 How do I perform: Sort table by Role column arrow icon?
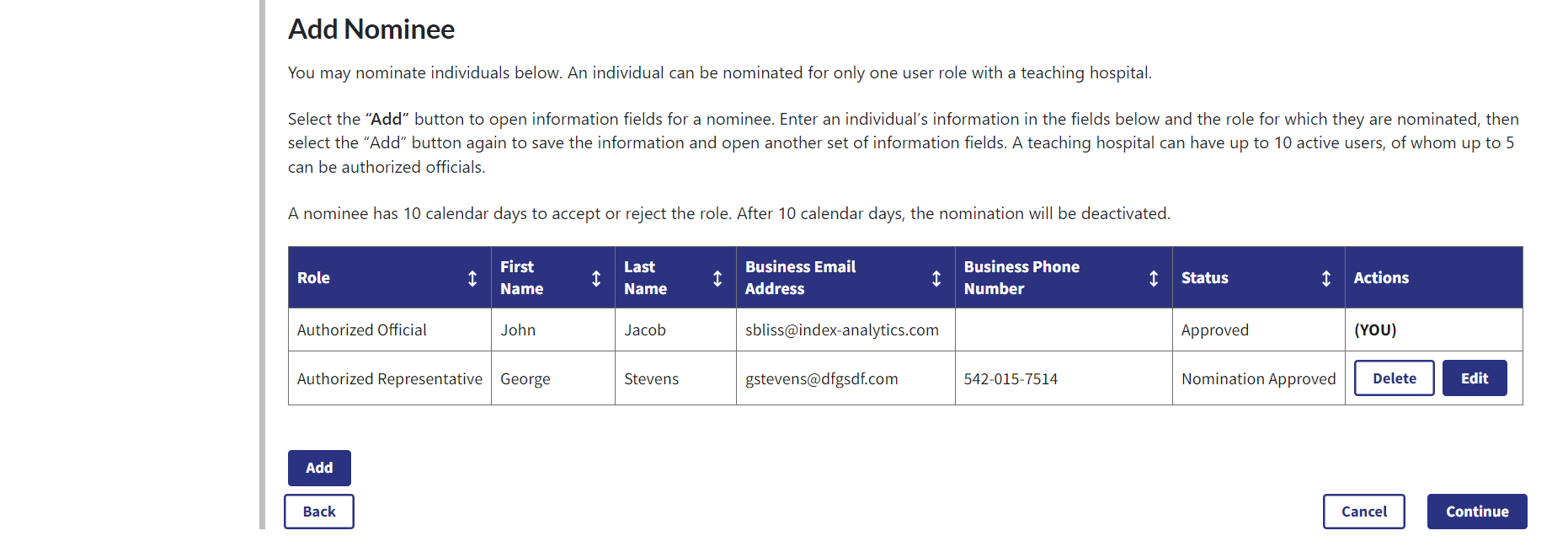point(472,278)
